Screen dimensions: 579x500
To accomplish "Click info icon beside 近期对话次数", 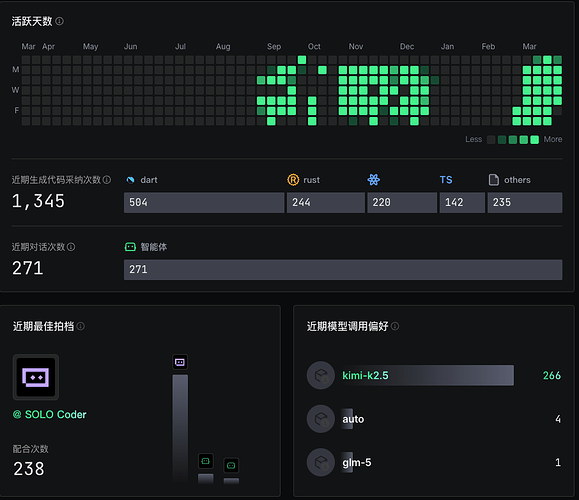I will (x=71, y=247).
